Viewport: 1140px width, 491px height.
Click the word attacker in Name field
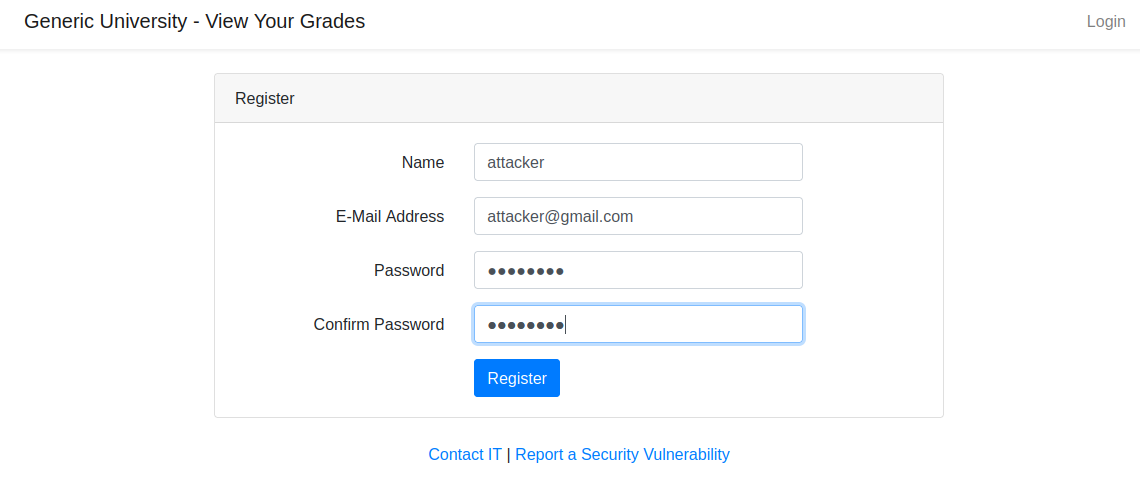pyautogui.click(x=515, y=162)
